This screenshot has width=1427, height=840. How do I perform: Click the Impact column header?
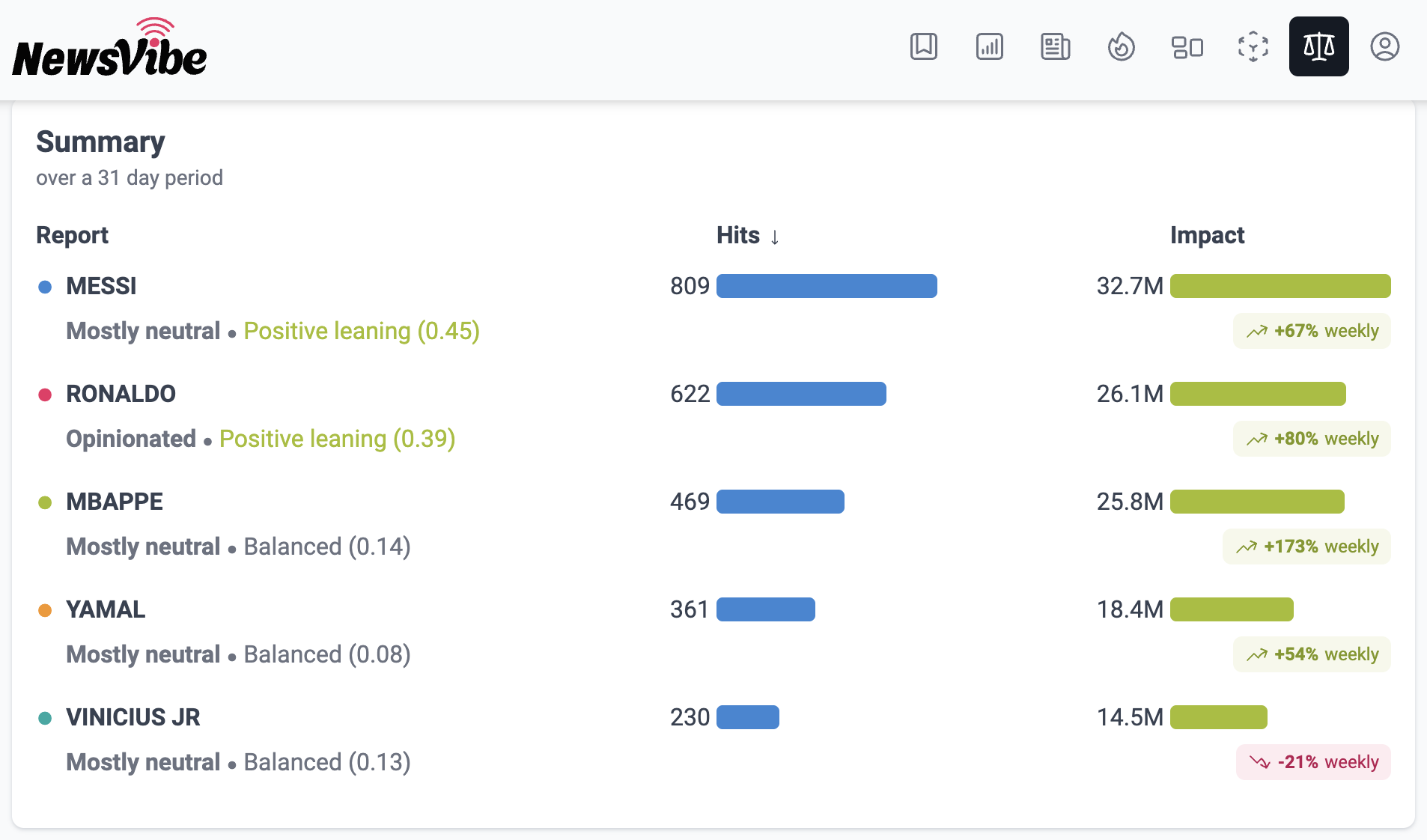coord(1207,235)
